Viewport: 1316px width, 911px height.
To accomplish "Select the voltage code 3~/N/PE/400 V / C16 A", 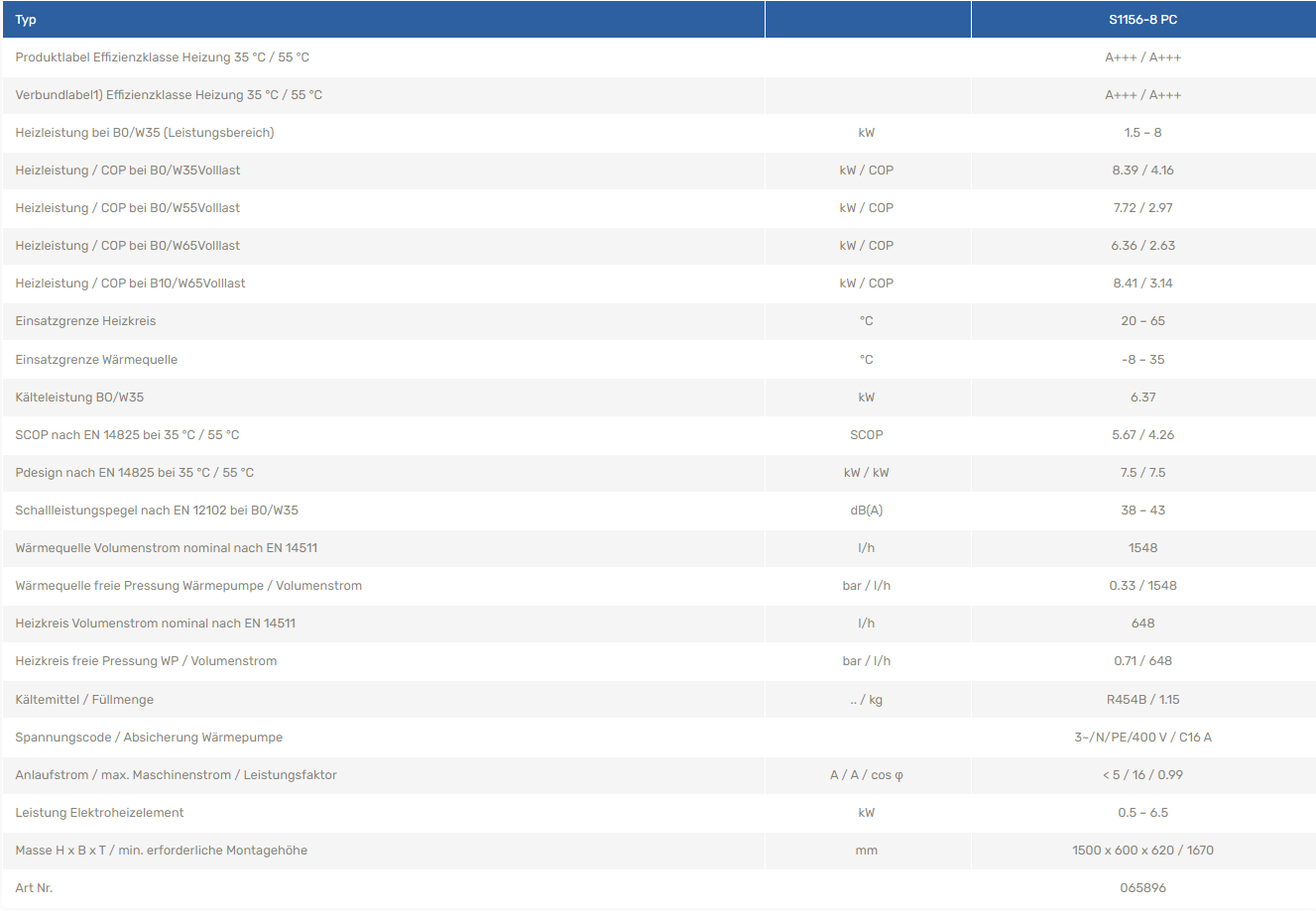I will tap(1142, 738).
